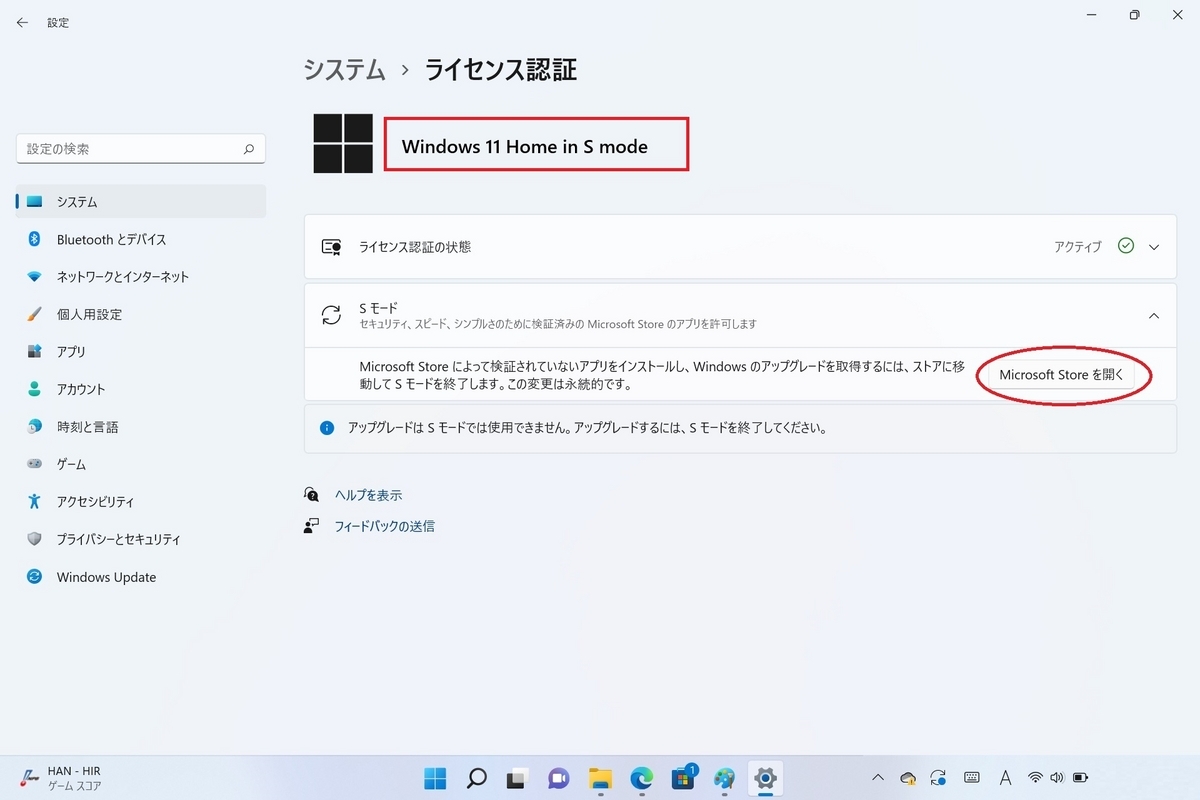Screen dimensions: 1200x800
Task: Click the certificate icon beside ライセンス認証の状態
Action: click(331, 247)
